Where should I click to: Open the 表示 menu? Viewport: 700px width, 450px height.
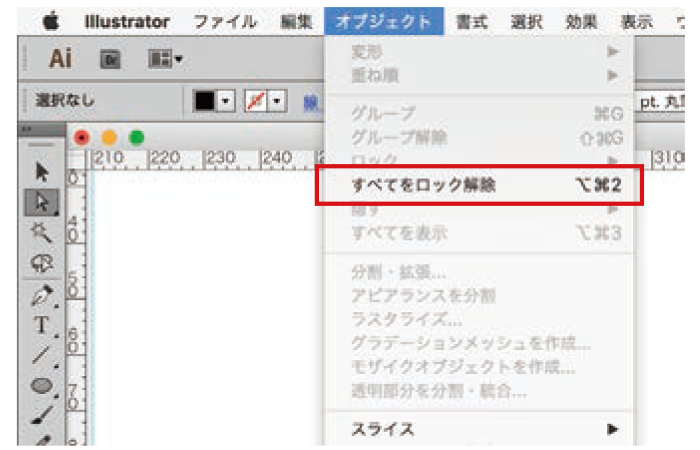tap(637, 21)
